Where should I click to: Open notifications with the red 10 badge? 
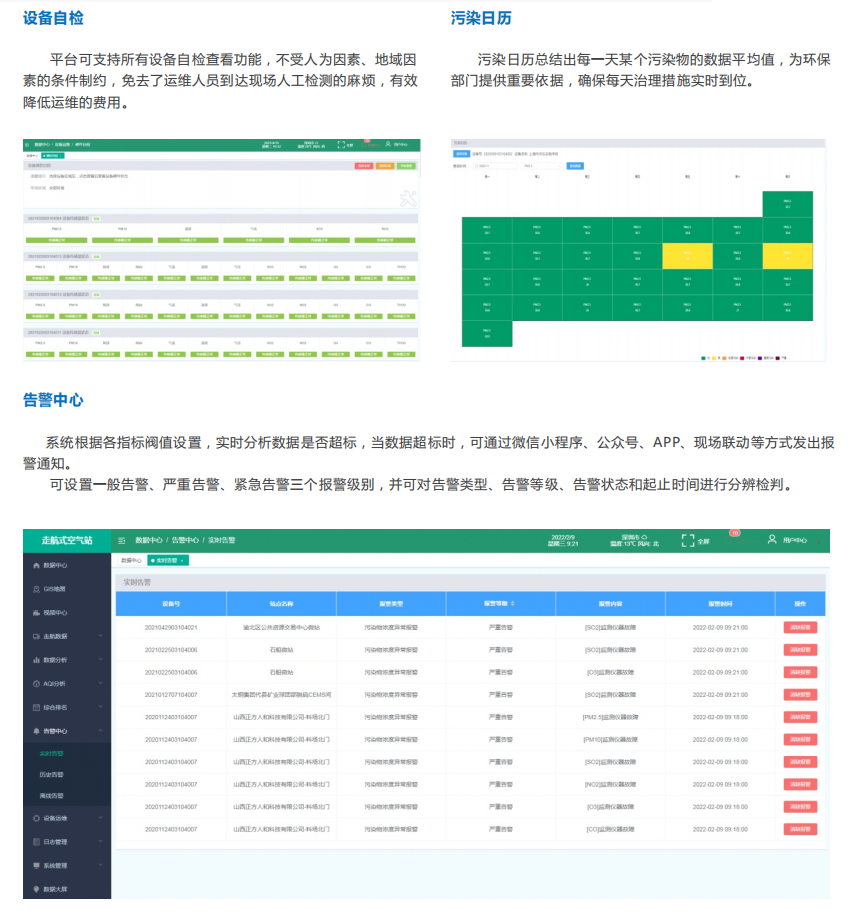734,533
